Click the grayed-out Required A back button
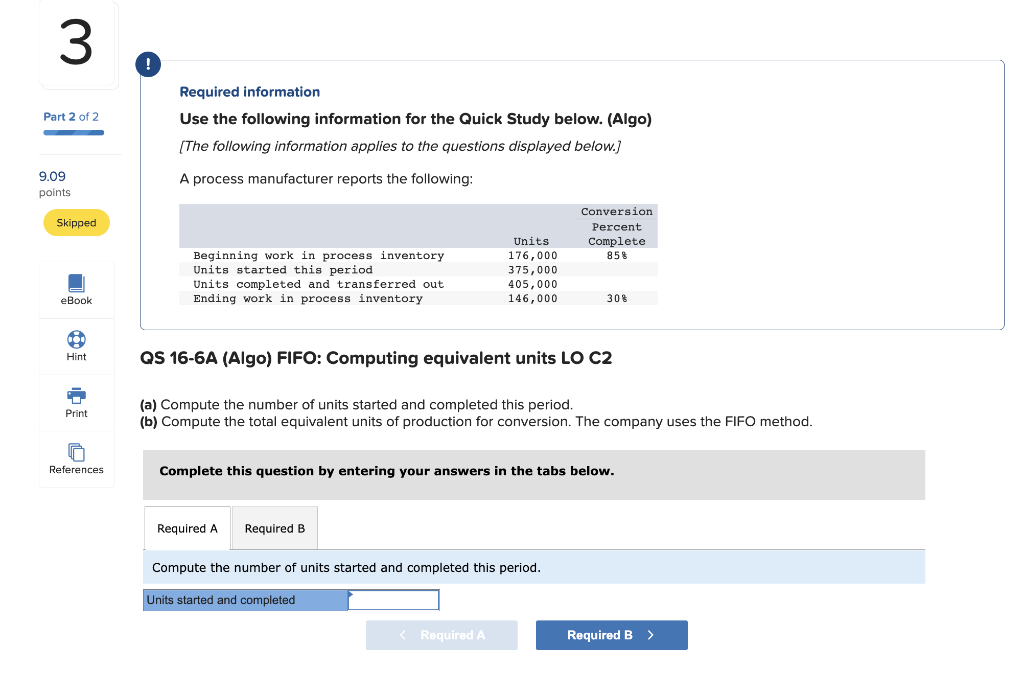Viewport: 1024px width, 692px height. 441,634
